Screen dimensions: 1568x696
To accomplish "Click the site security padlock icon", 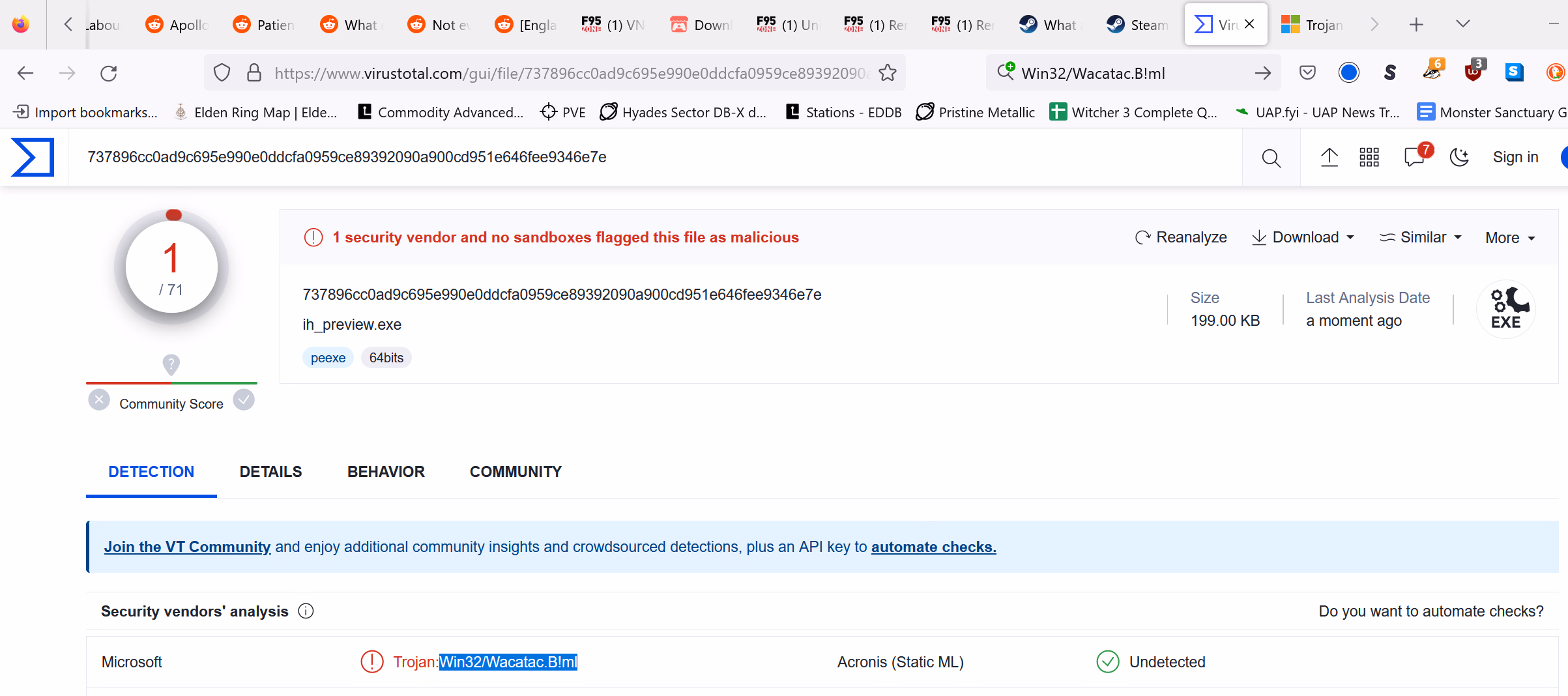I will [254, 72].
